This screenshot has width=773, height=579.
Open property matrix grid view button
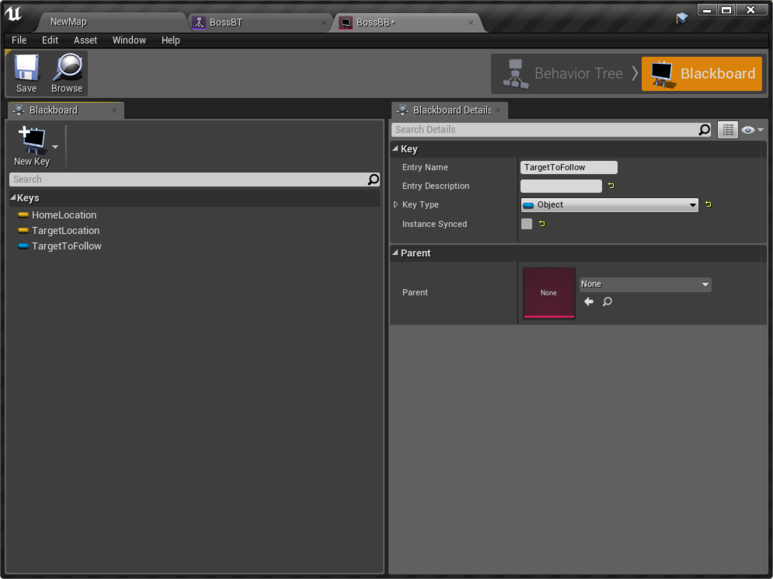pyautogui.click(x=728, y=130)
